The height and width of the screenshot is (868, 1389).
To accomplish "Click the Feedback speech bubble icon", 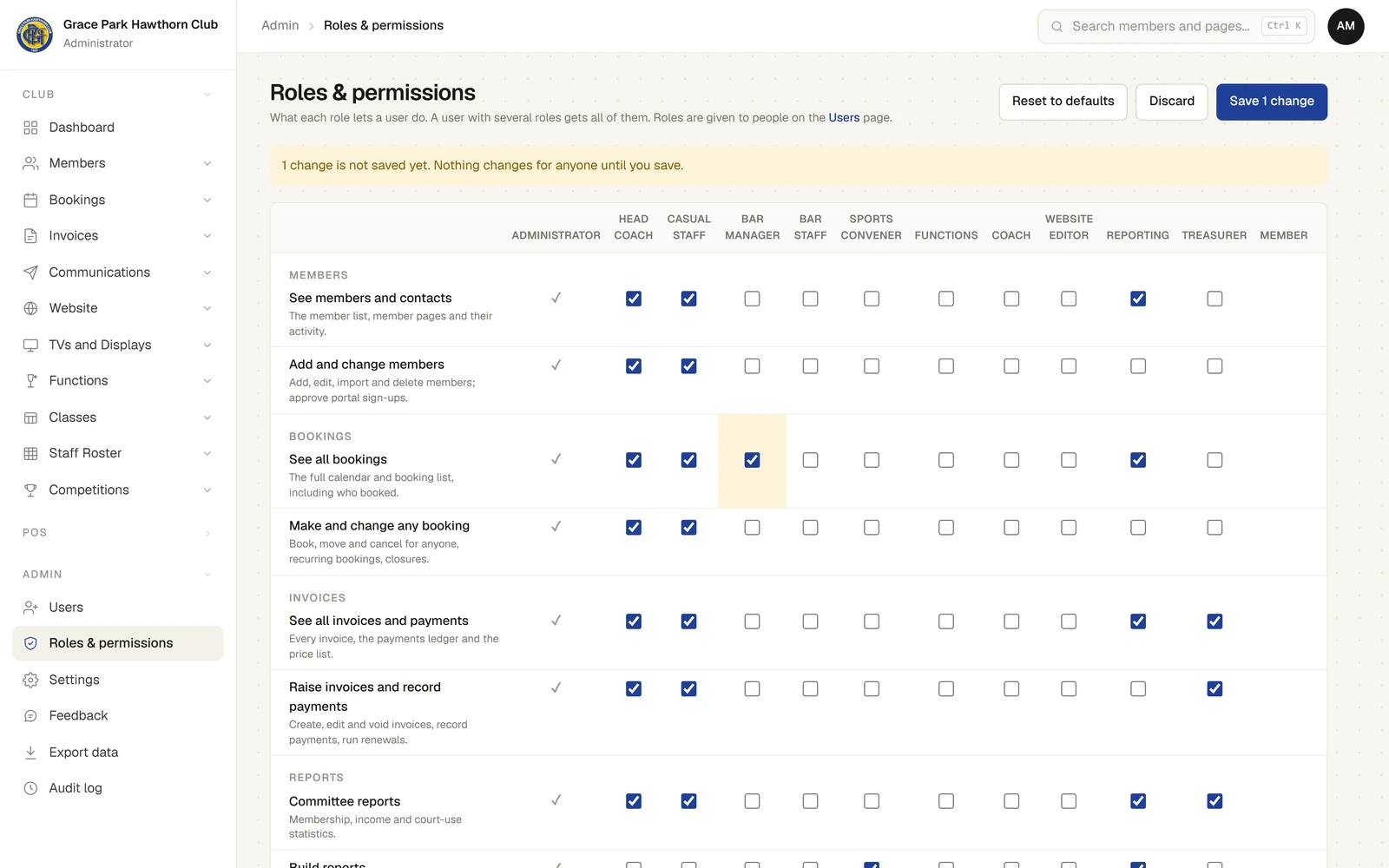I will 30,716.
